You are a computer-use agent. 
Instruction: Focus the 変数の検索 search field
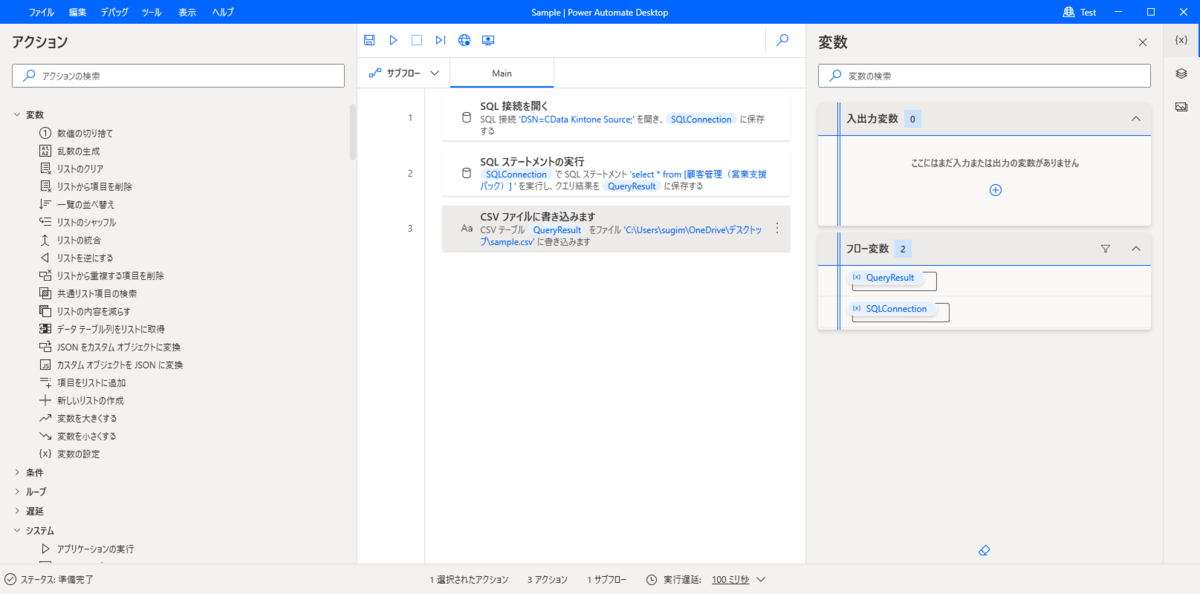(x=985, y=75)
